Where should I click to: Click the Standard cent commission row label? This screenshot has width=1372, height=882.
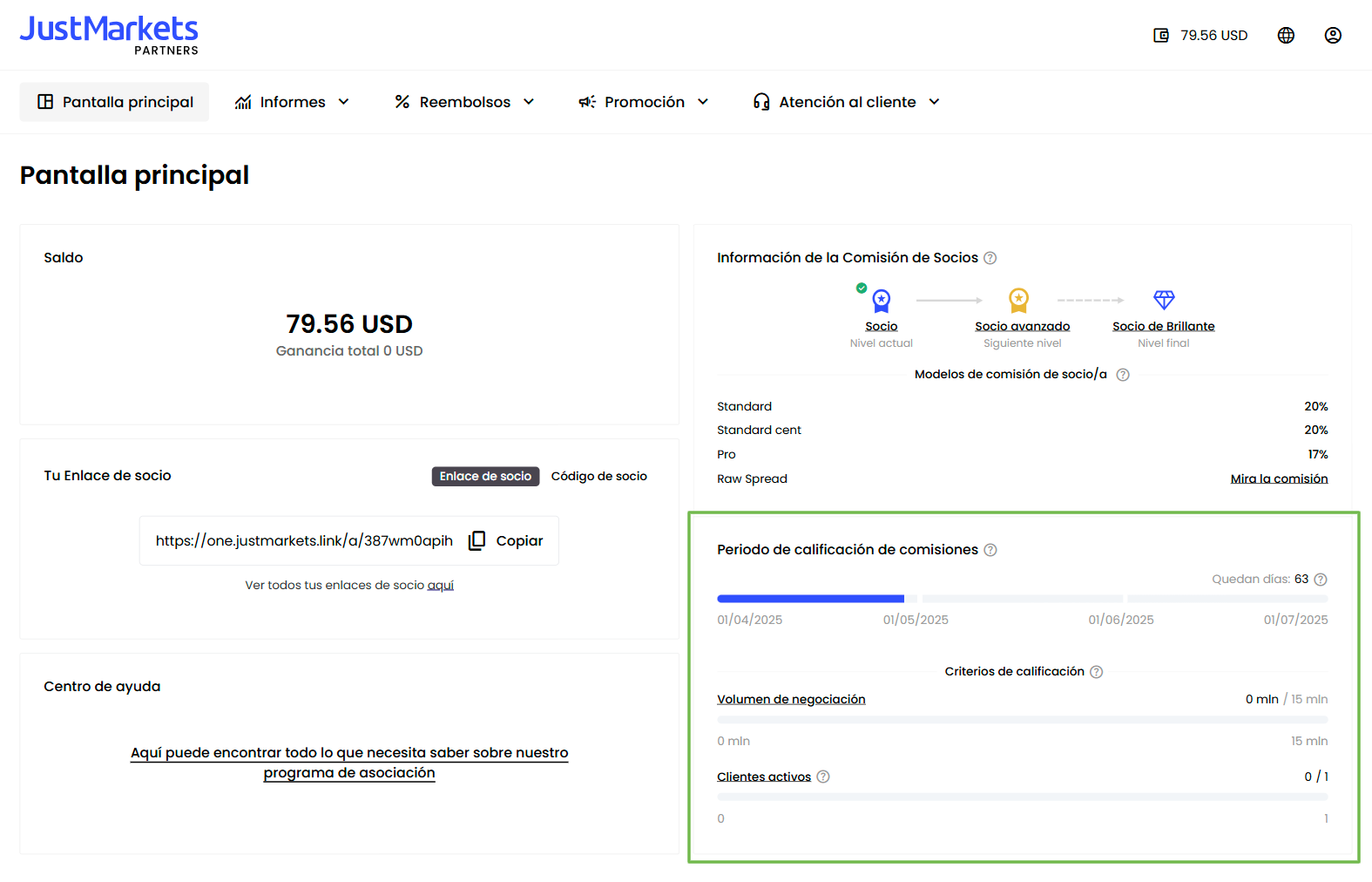(759, 430)
